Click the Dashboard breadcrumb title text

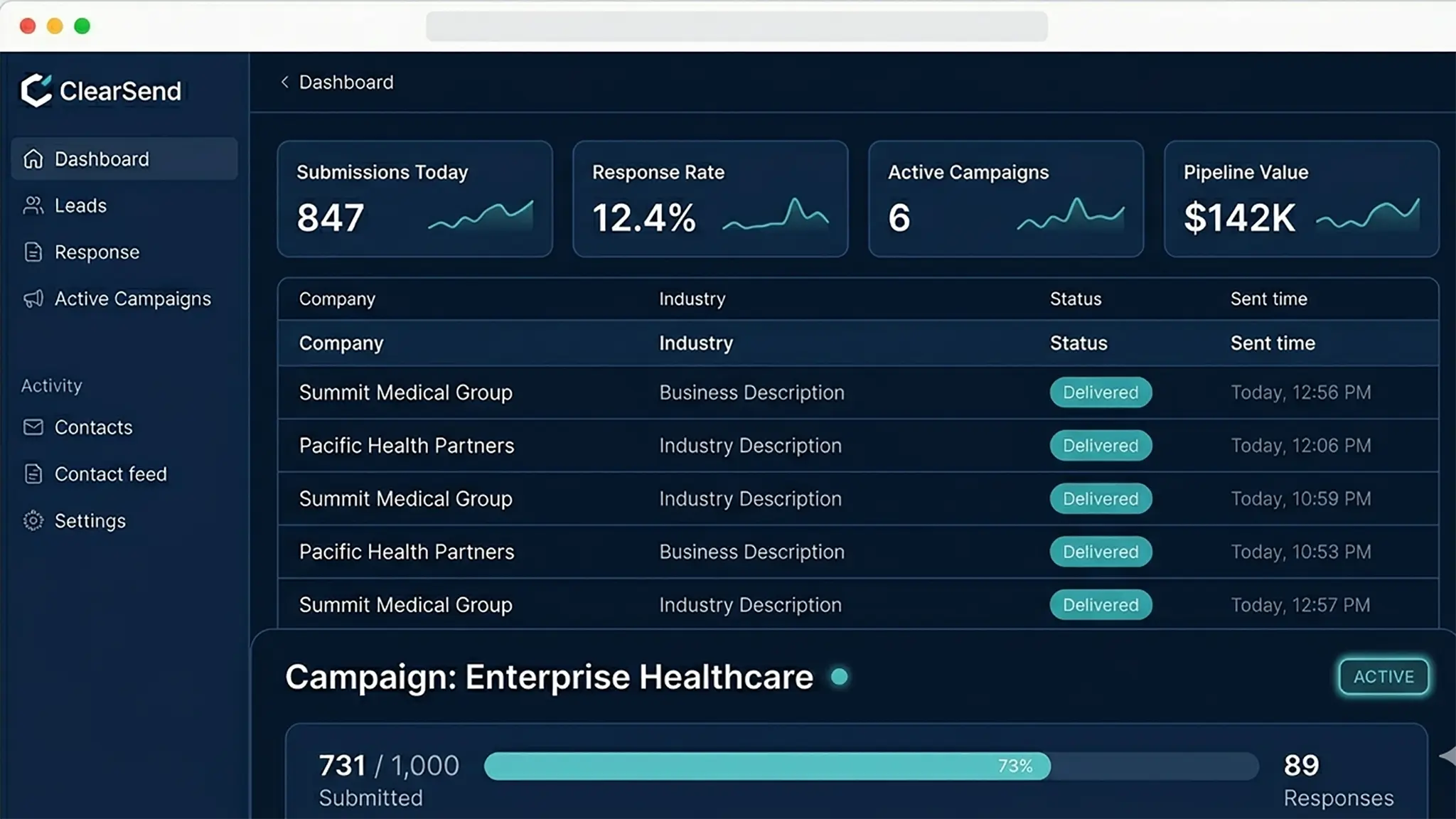(x=346, y=82)
